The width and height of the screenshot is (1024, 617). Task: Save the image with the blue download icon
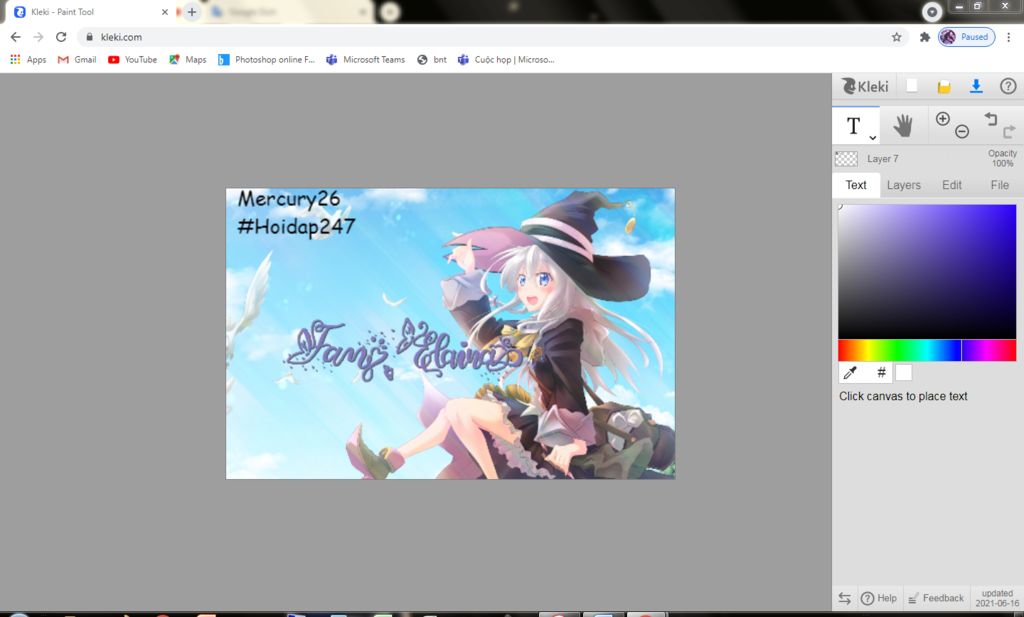(976, 86)
